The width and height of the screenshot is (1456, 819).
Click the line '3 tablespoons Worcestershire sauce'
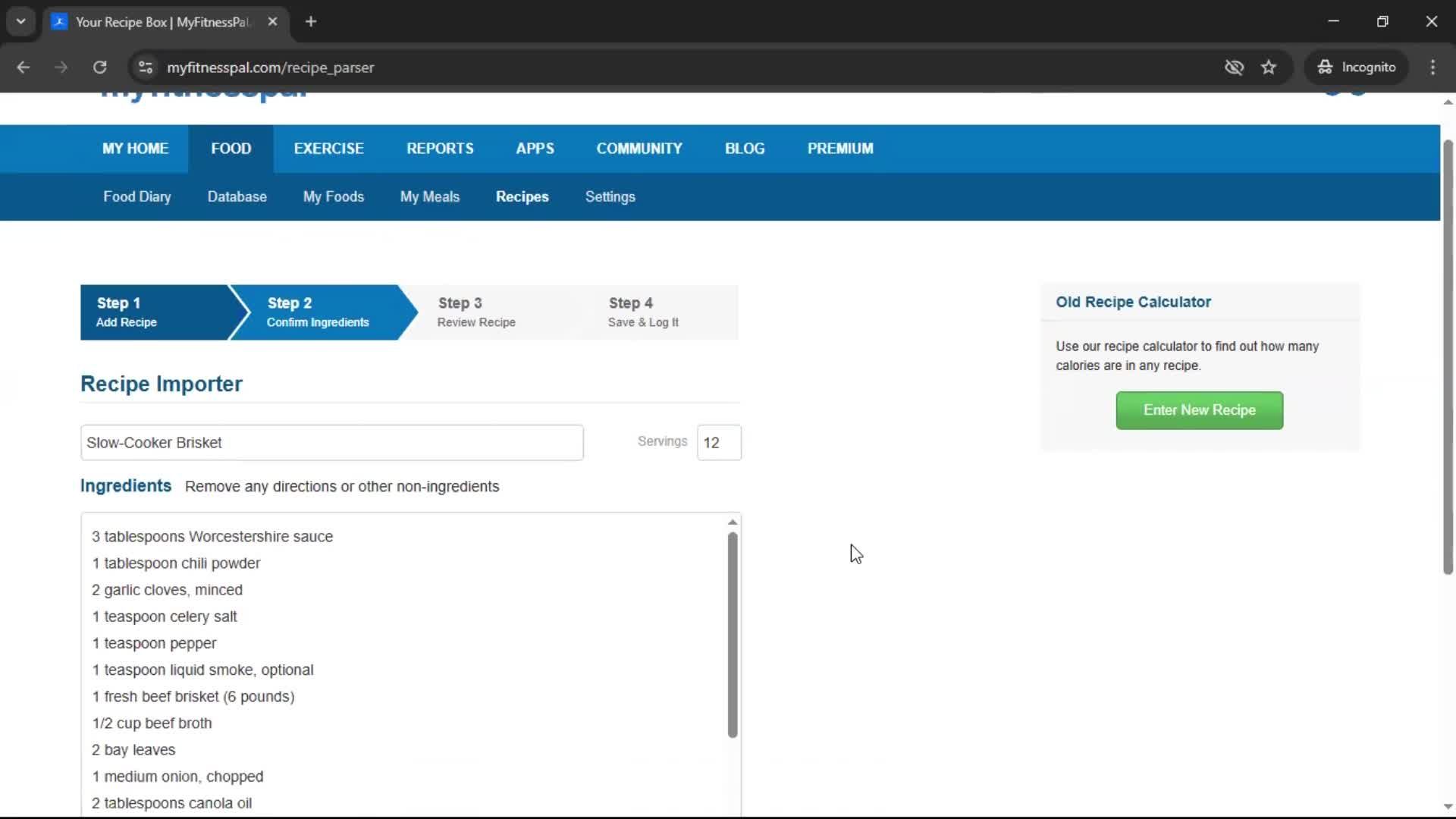click(212, 537)
